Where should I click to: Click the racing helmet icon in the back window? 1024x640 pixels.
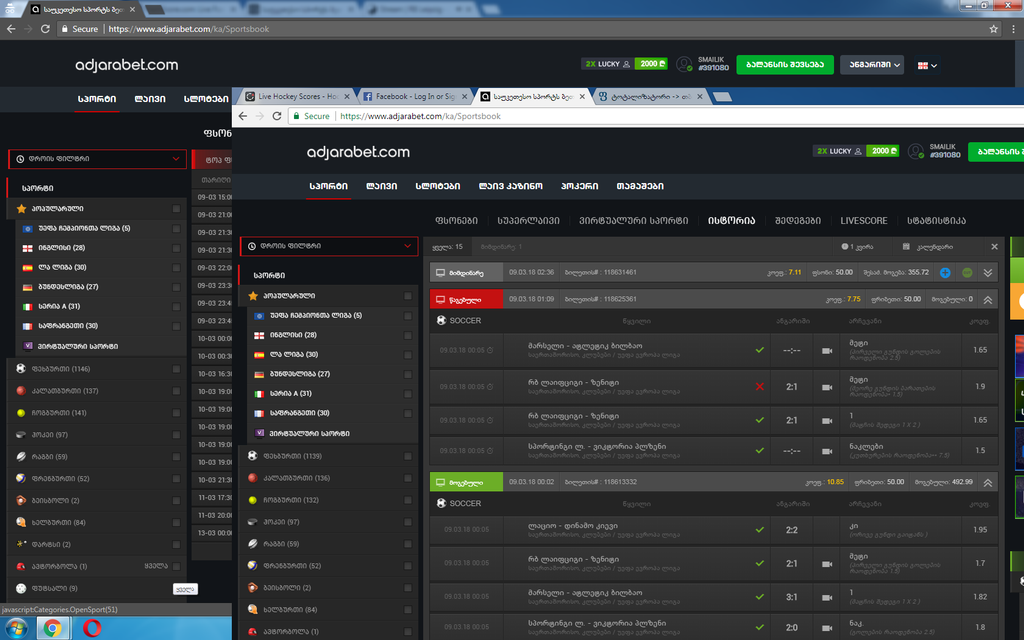pyautogui.click(x=21, y=566)
